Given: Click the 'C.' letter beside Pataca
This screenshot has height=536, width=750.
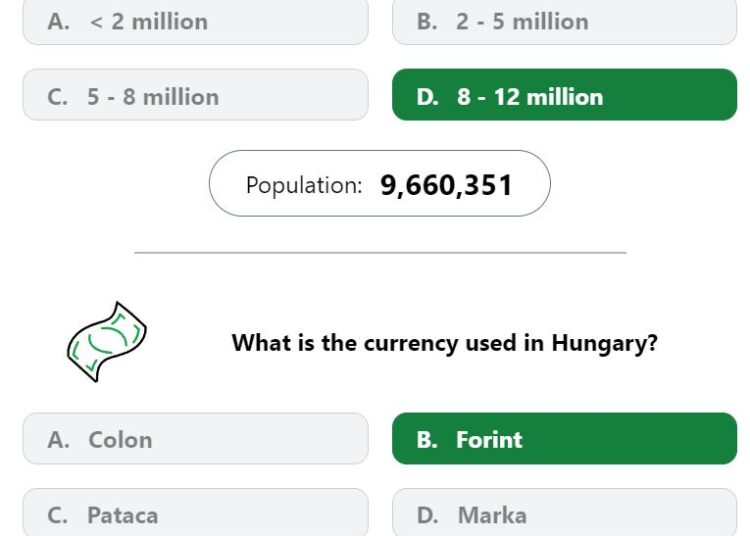Looking at the screenshot, I should click(57, 515).
